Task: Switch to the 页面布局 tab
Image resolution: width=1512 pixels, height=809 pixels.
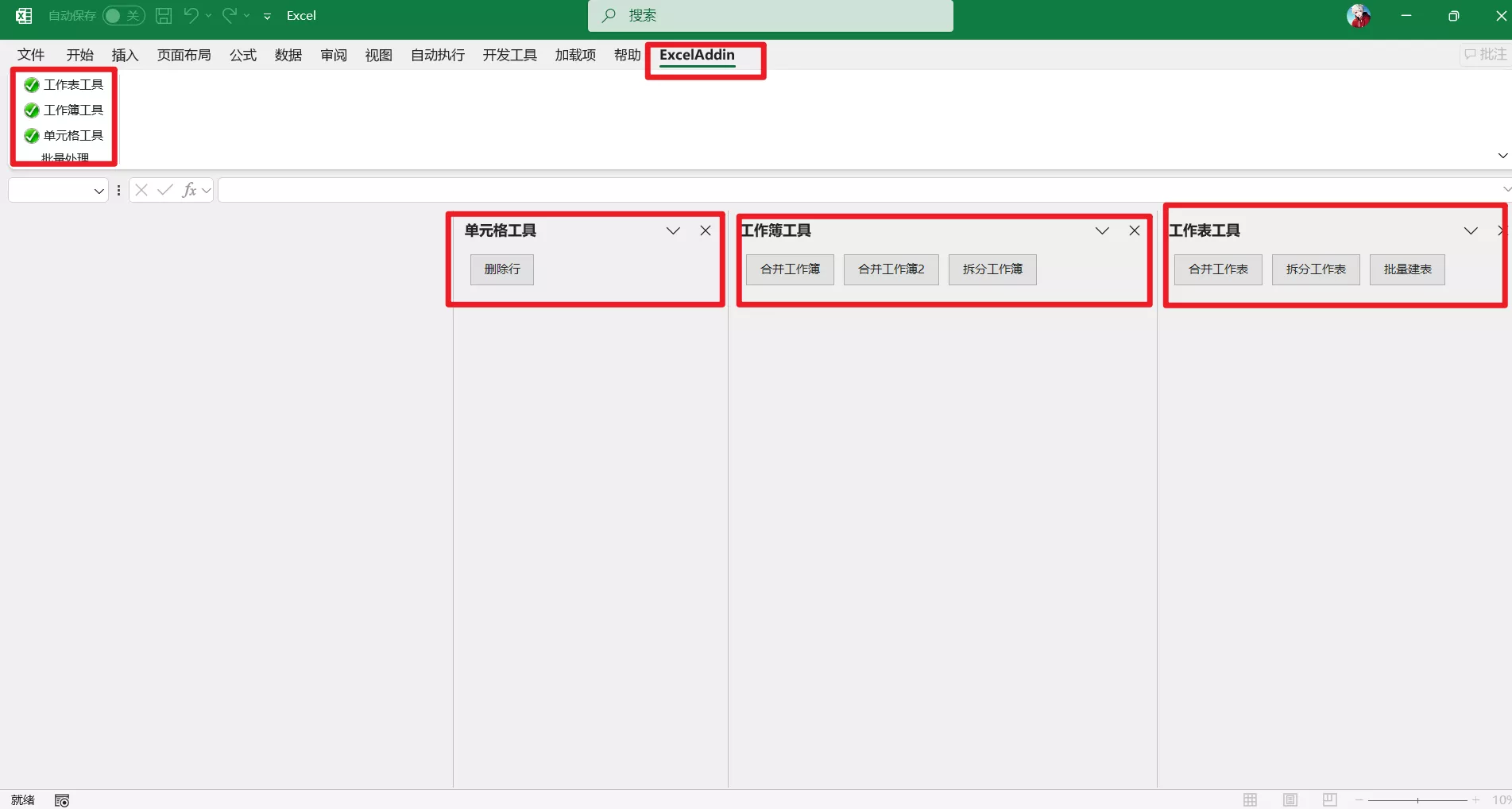Action: pyautogui.click(x=184, y=55)
